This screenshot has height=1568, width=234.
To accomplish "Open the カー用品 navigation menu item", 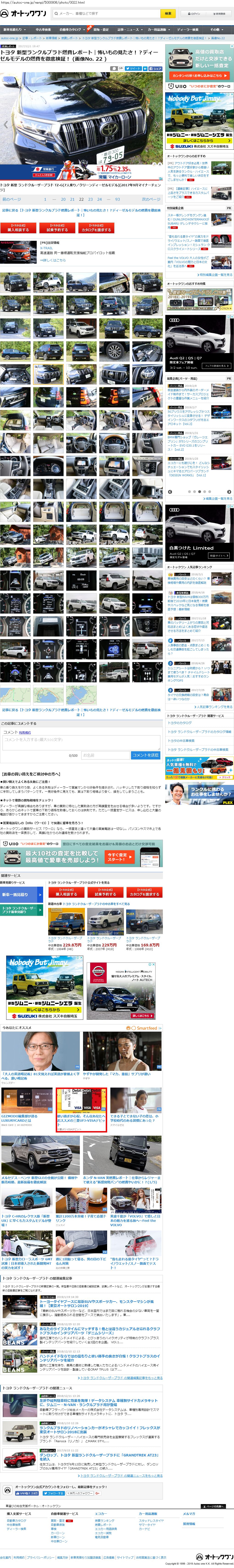I will click(x=157, y=29).
